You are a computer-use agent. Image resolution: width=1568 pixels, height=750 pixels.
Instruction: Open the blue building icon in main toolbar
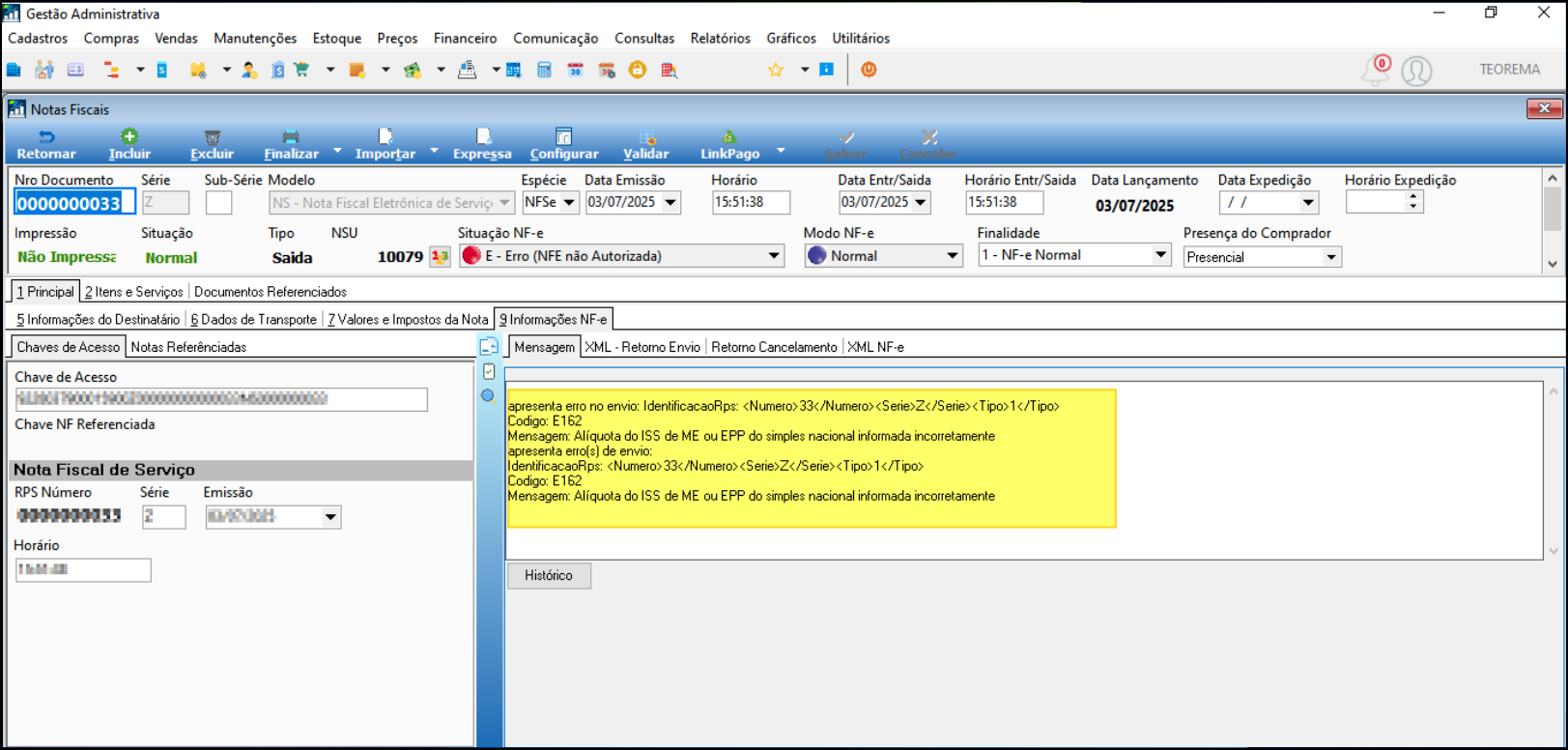click(14, 70)
